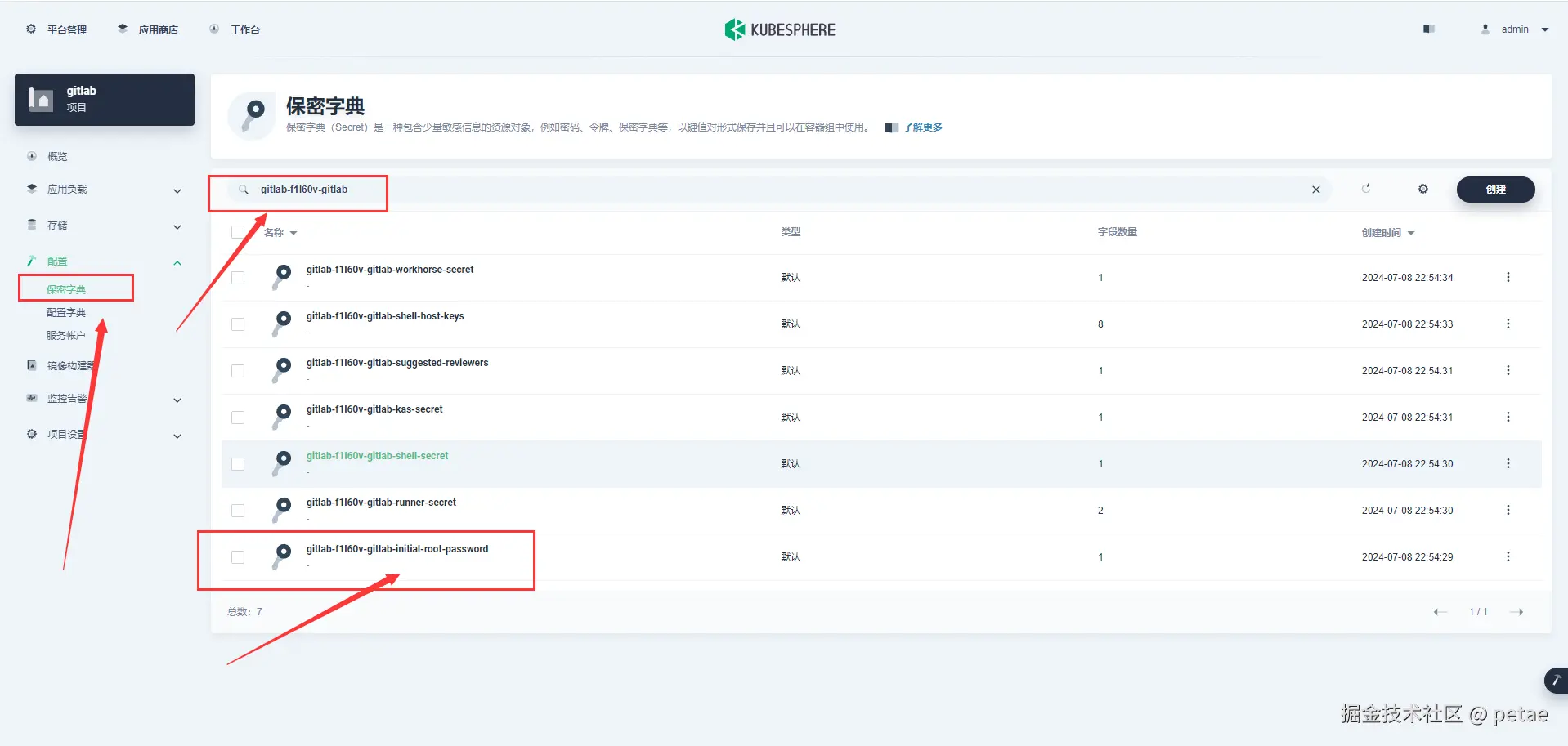Sort by 名称 name column
The width and height of the screenshot is (1568, 746).
pos(280,233)
